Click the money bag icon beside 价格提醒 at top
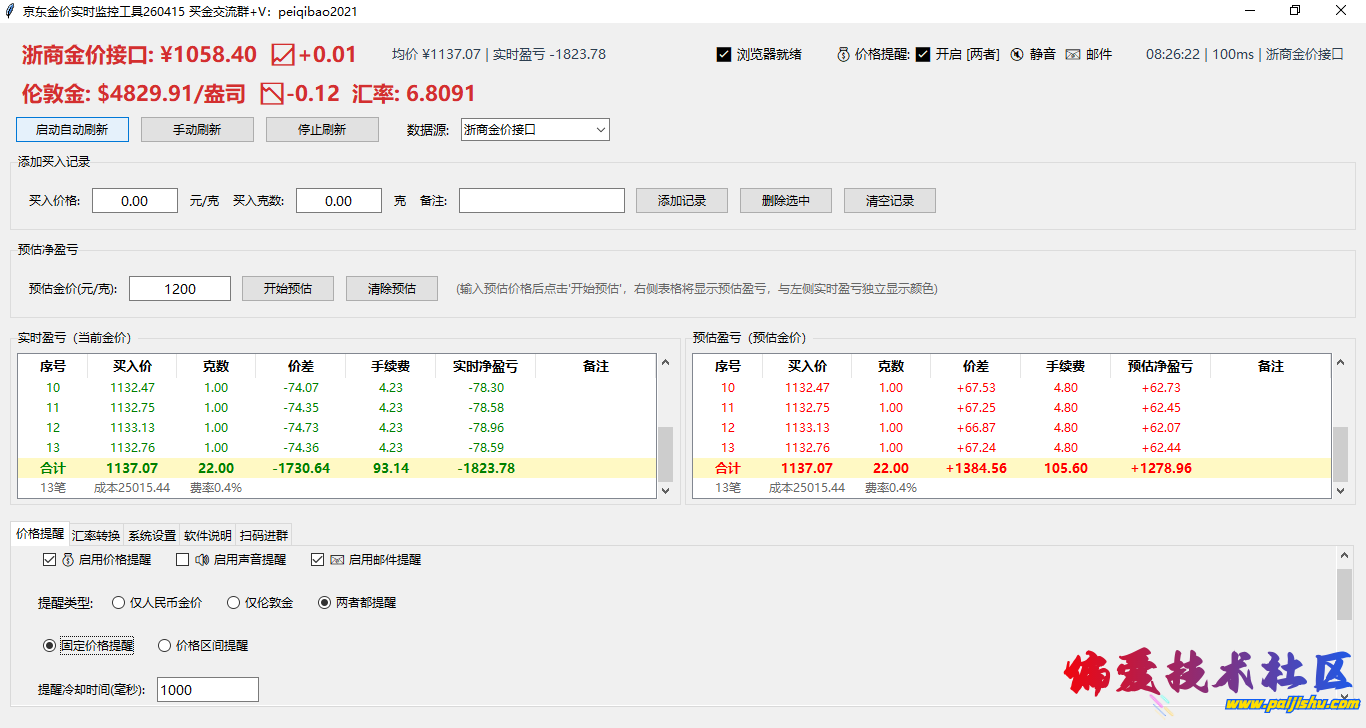The image size is (1366, 728). (x=843, y=55)
